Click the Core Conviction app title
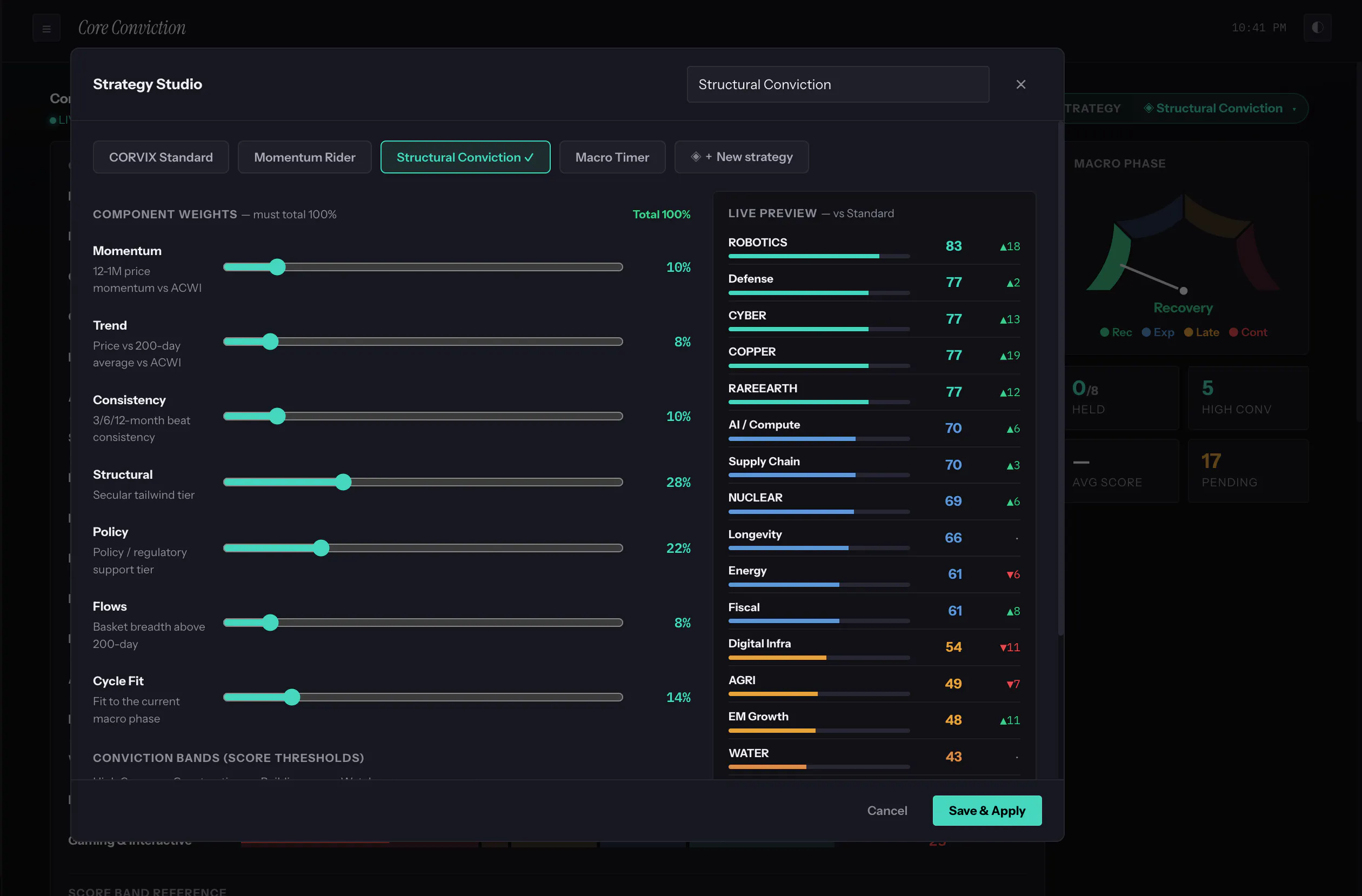Screen dimensions: 1362x896 (132, 28)
